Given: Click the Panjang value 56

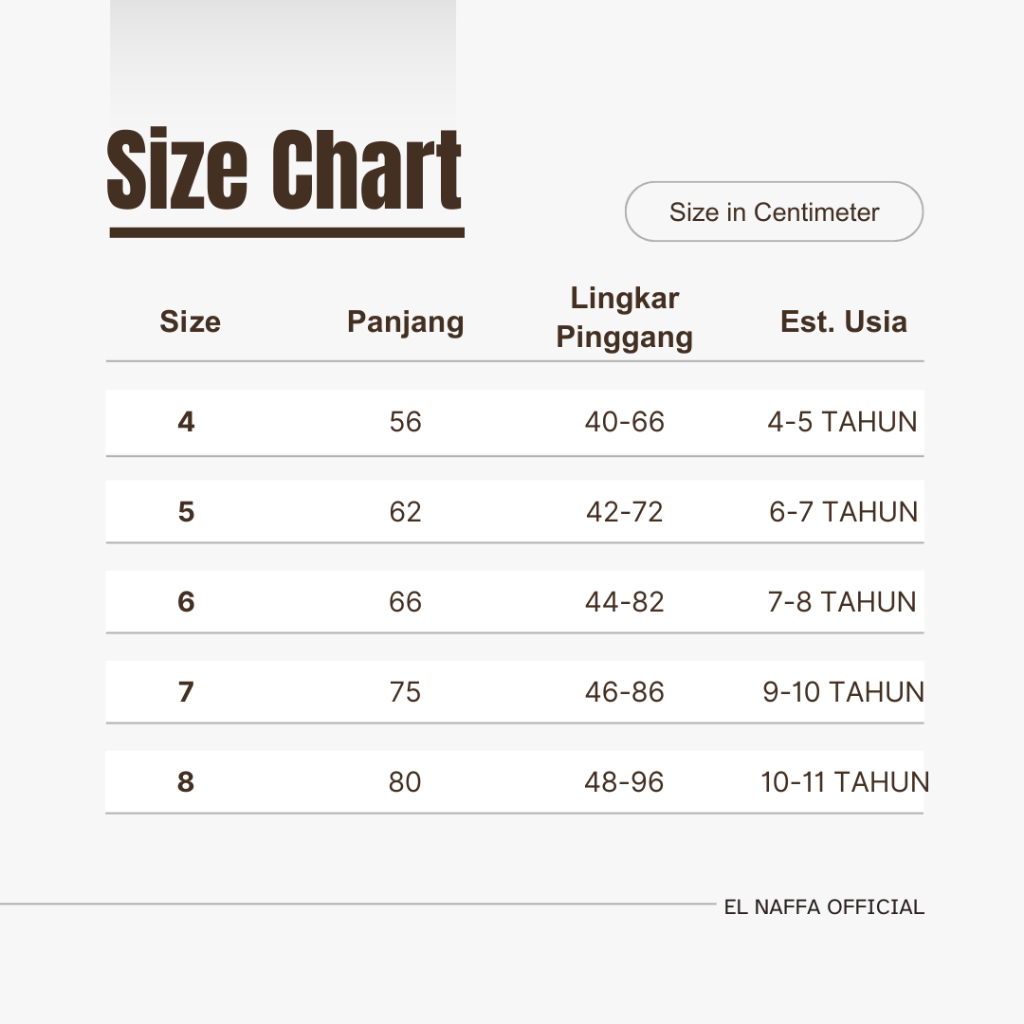Looking at the screenshot, I should (406, 422).
